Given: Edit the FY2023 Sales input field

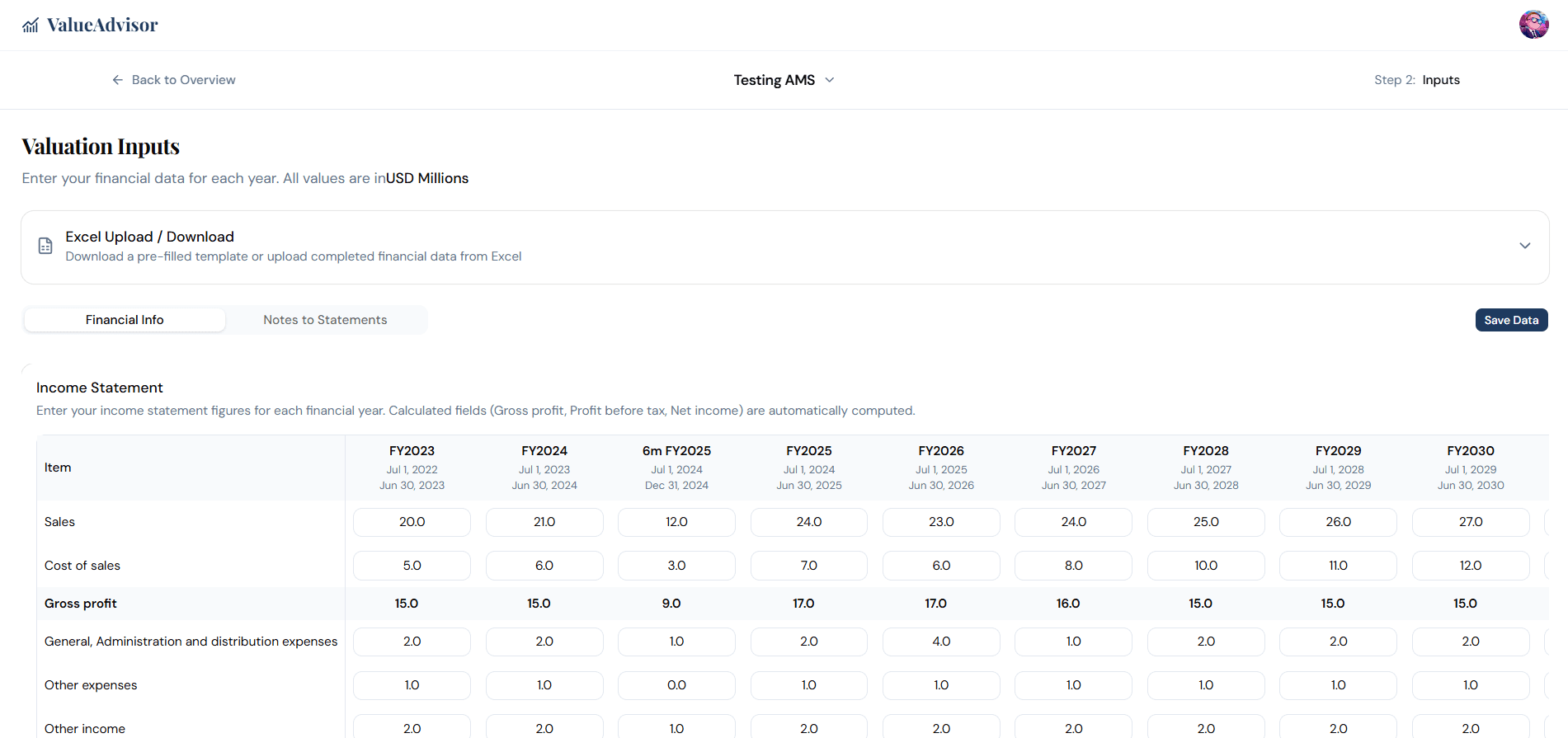Looking at the screenshot, I should pyautogui.click(x=412, y=522).
